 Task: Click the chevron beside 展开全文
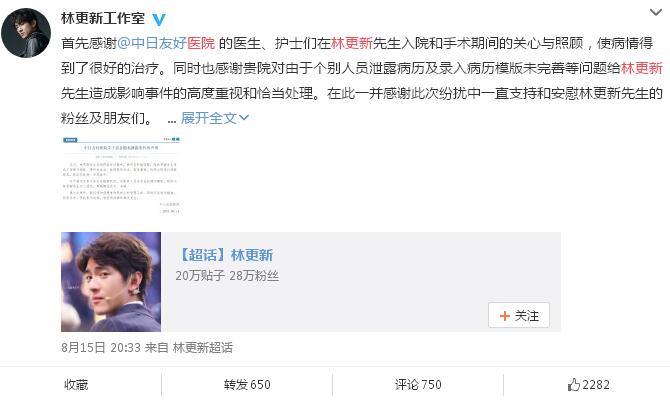[x=244, y=118]
